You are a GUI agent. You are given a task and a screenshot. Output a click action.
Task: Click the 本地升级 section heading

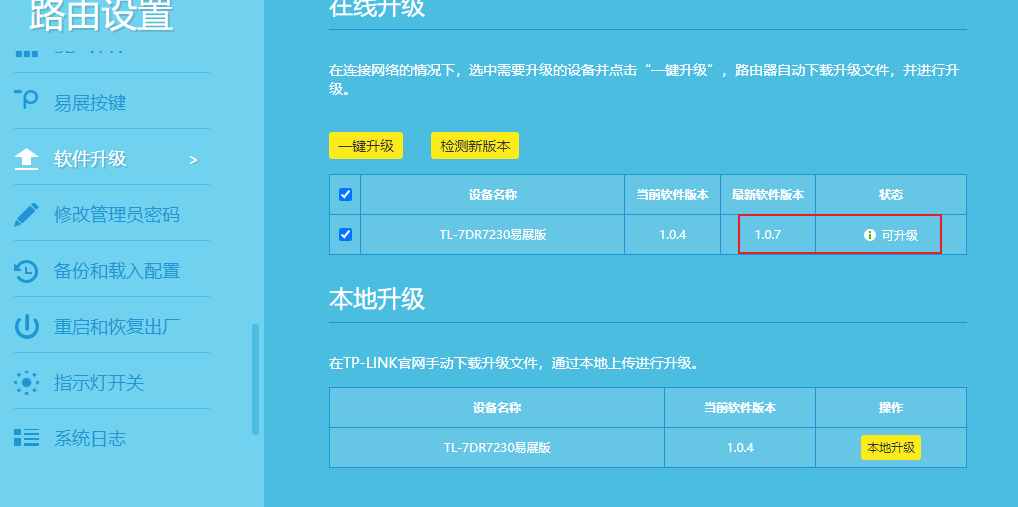377,299
